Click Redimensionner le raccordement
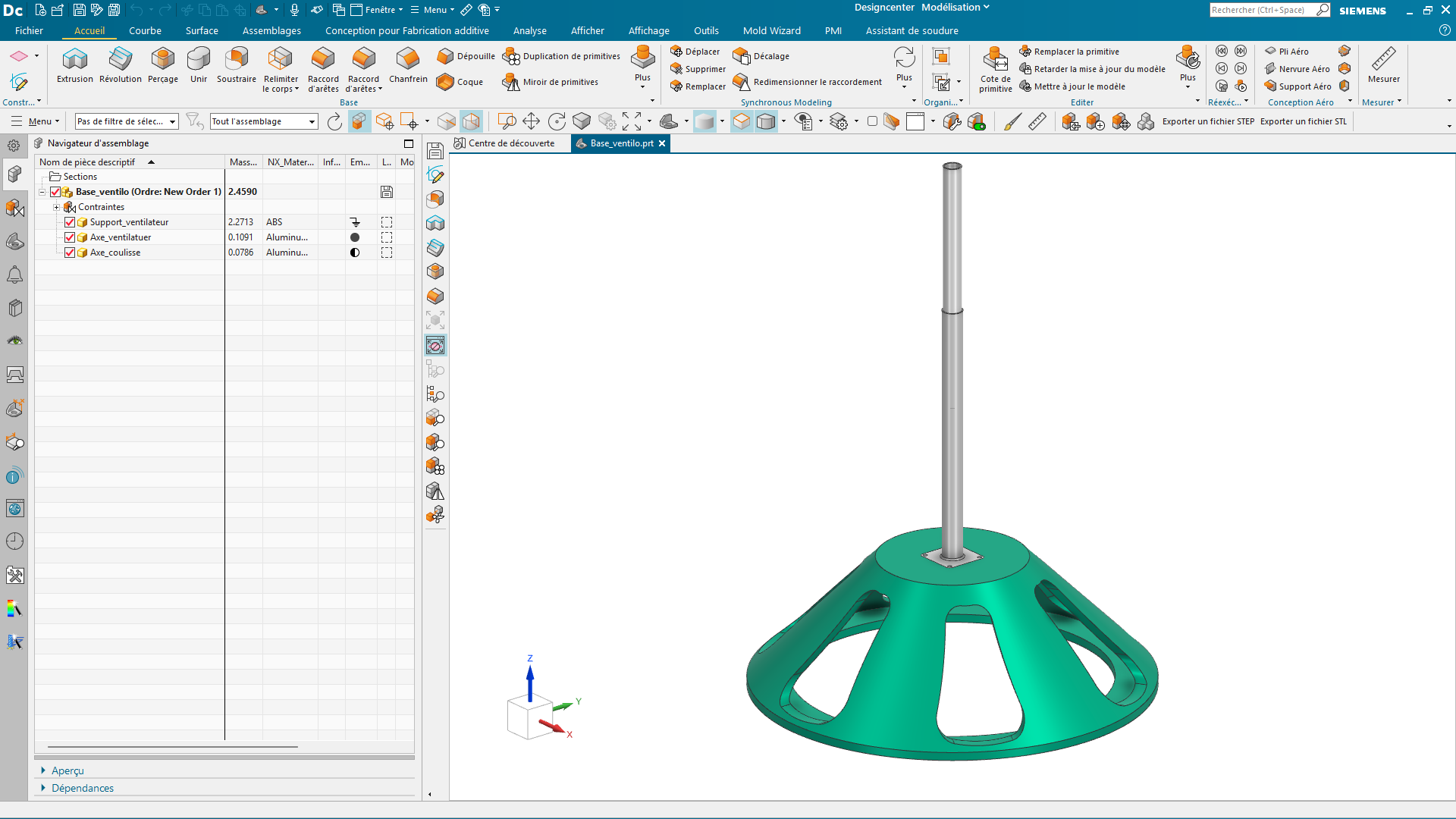This screenshot has width=1456, height=819. point(808,82)
